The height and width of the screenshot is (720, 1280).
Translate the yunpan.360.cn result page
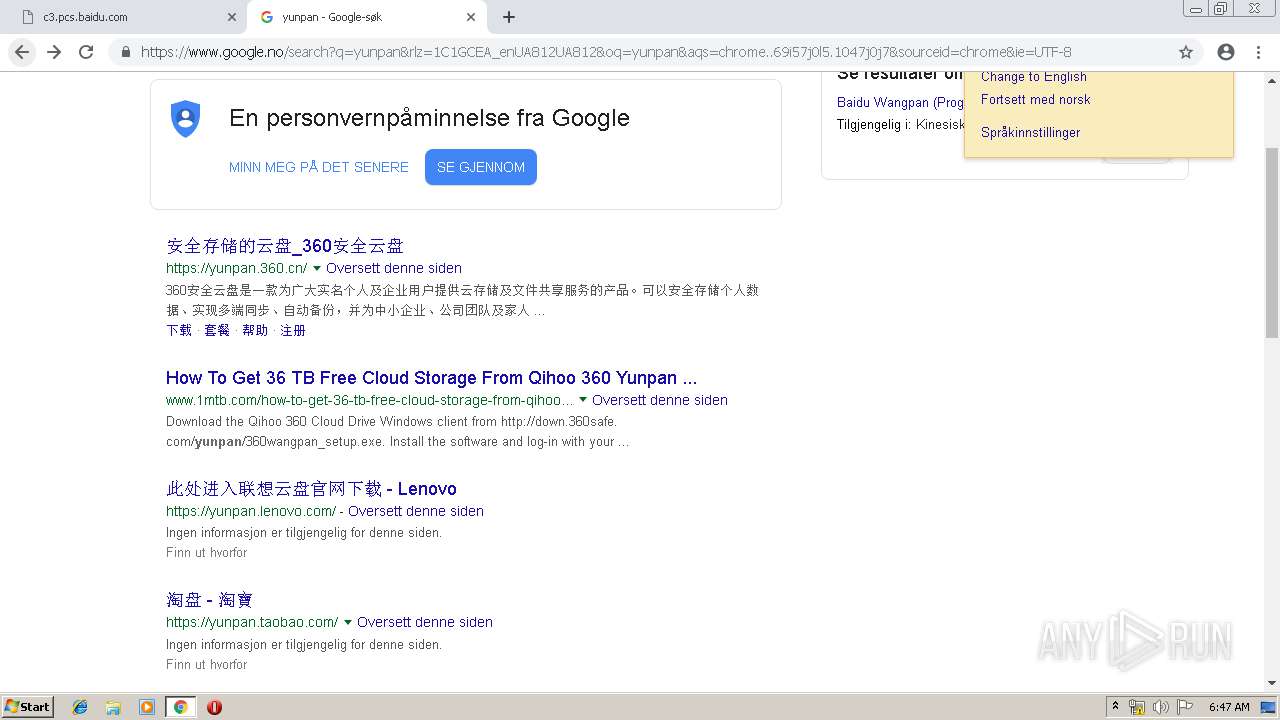pyautogui.click(x=394, y=268)
